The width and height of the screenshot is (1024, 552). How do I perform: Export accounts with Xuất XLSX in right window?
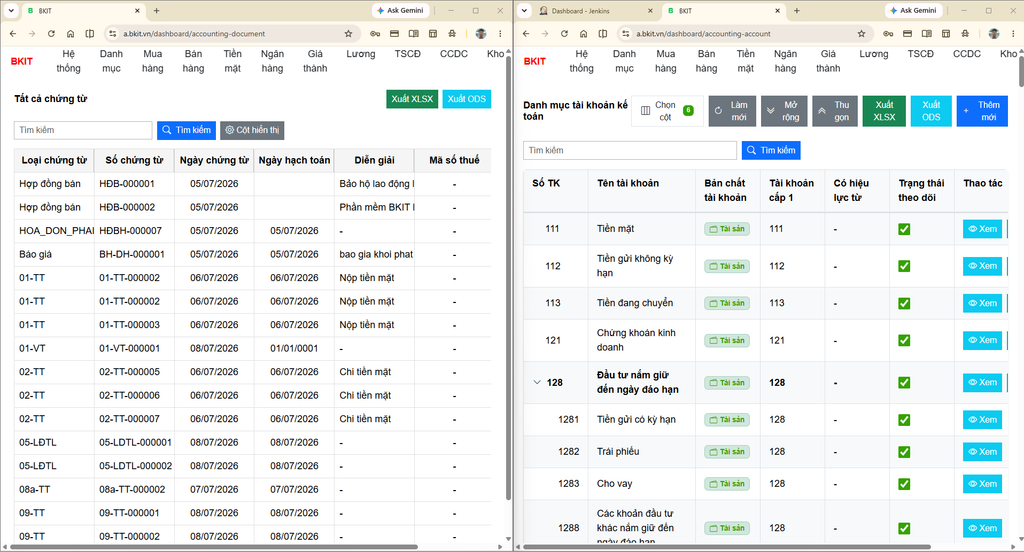click(x=884, y=111)
